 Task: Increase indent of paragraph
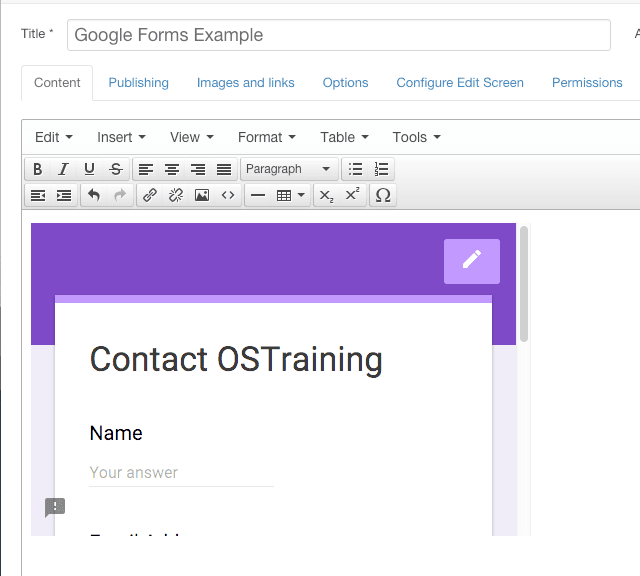pos(64,196)
